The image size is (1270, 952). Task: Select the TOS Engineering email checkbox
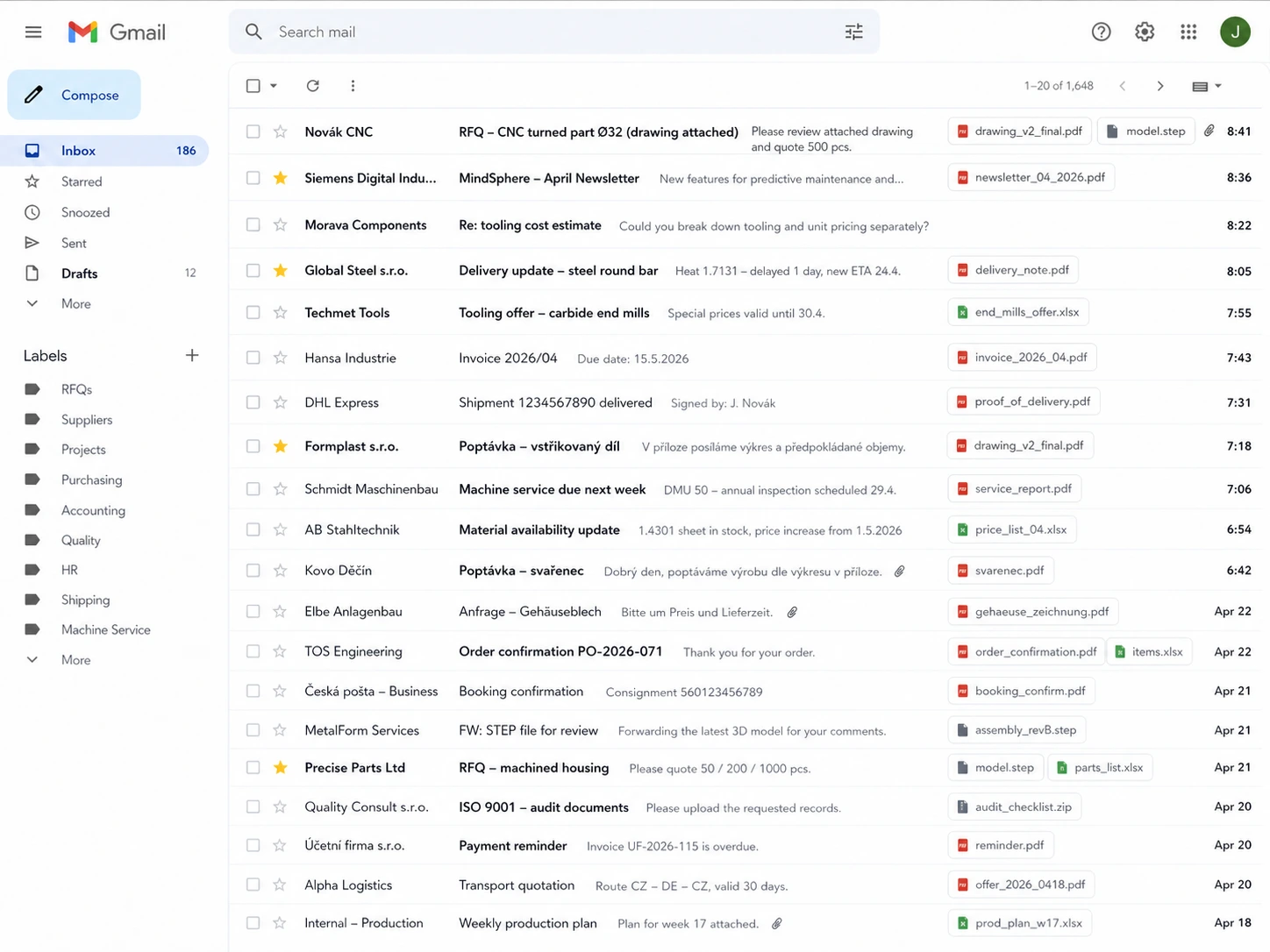click(253, 651)
